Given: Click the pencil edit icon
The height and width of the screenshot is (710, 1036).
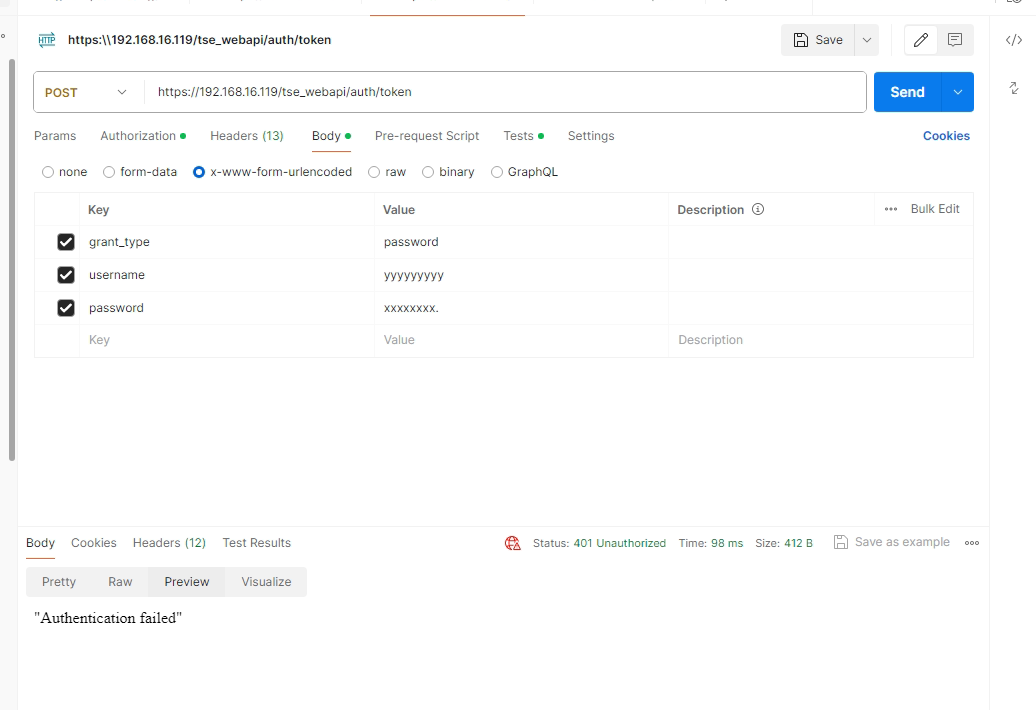Looking at the screenshot, I should [x=921, y=40].
